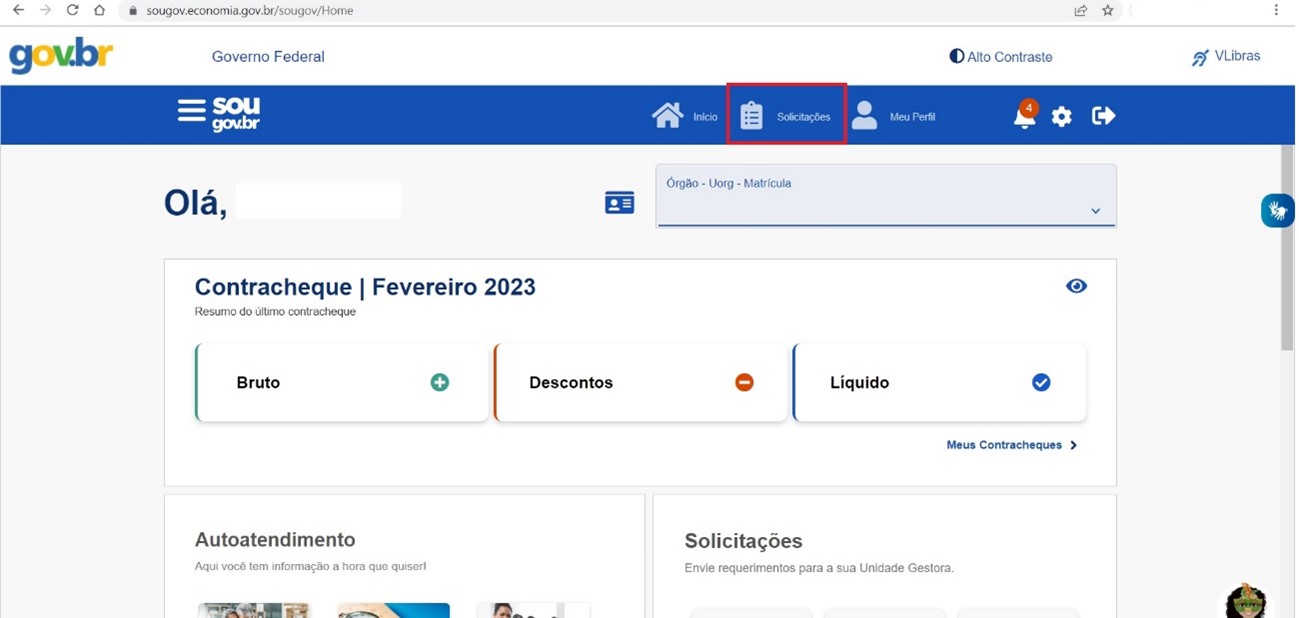The image size is (1299, 618).
Task: Bookmark this page with star icon
Action: (1108, 10)
